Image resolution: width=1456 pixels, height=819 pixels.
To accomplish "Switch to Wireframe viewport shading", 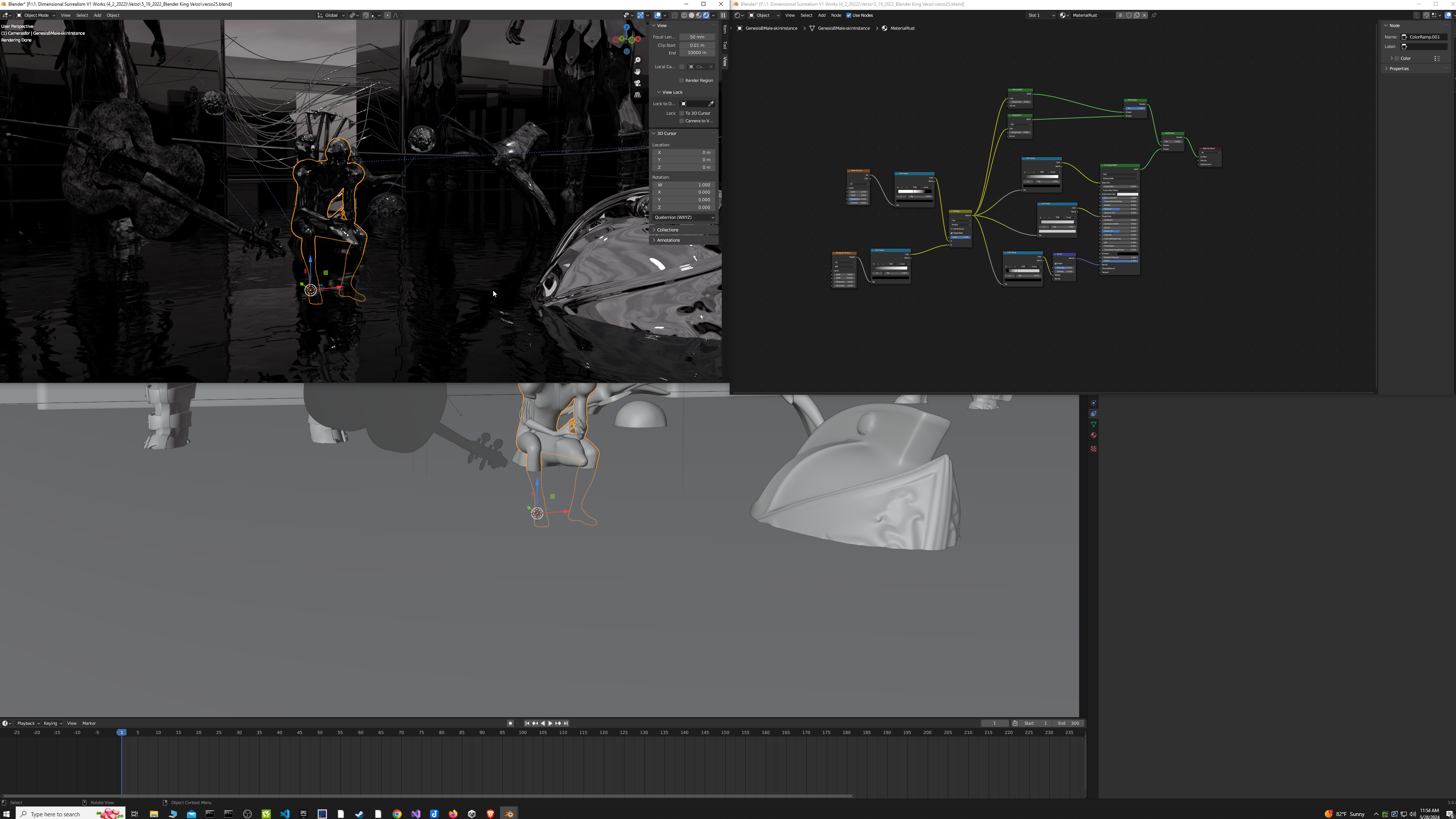I will pyautogui.click(x=684, y=15).
